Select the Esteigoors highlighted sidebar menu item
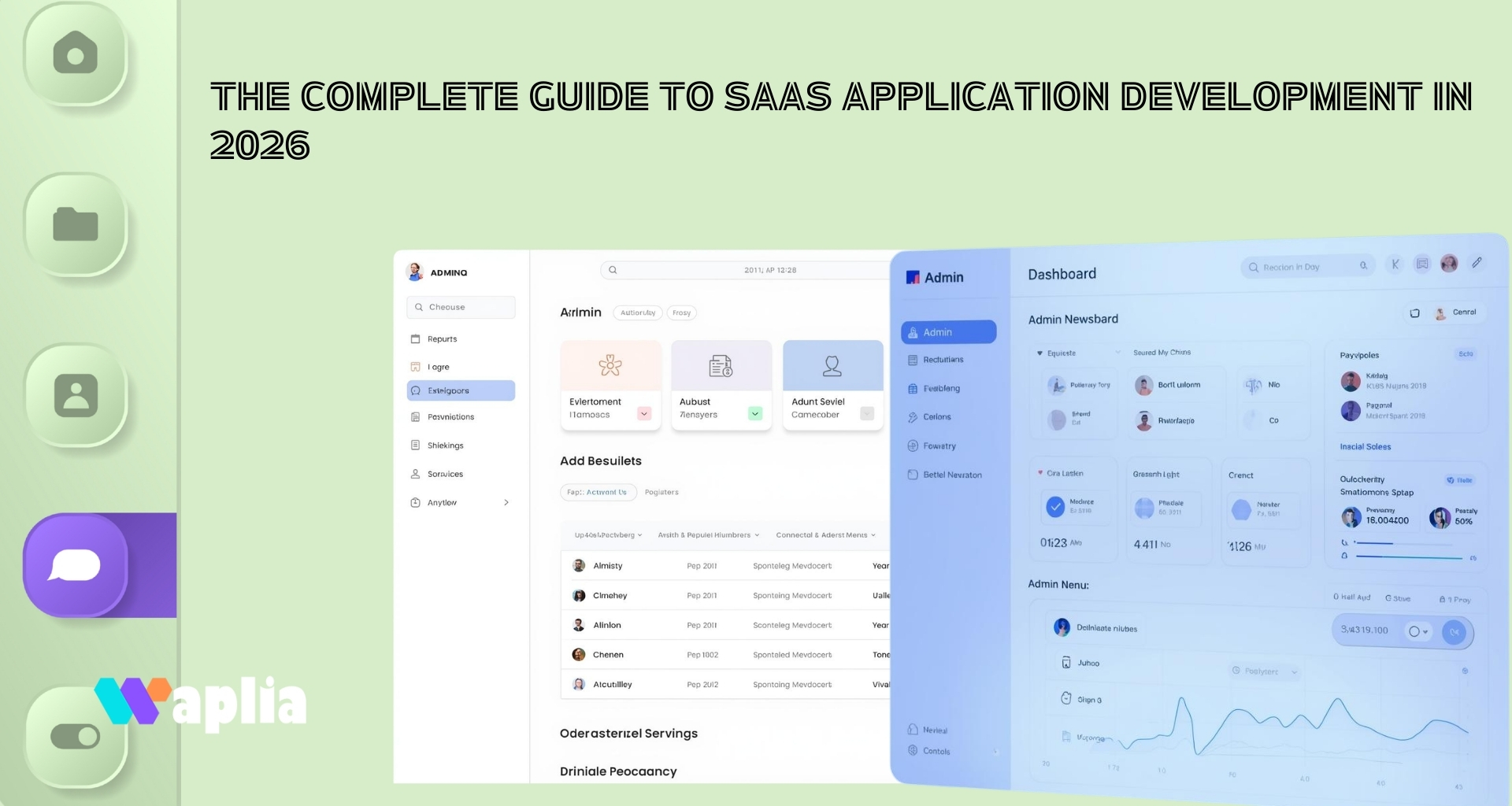The width and height of the screenshot is (1512, 806). point(461,390)
